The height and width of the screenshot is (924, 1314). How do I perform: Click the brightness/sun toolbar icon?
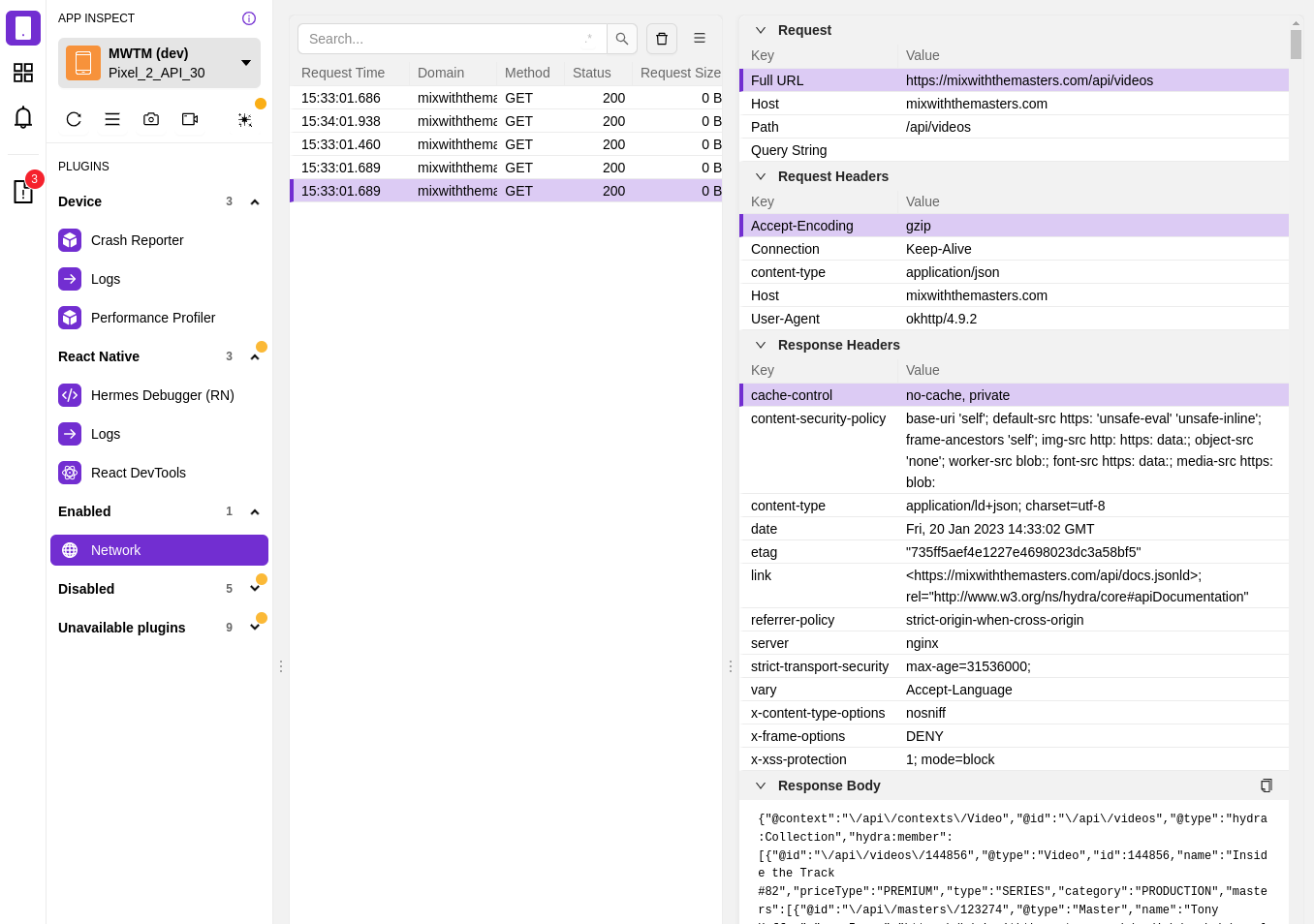click(245, 119)
